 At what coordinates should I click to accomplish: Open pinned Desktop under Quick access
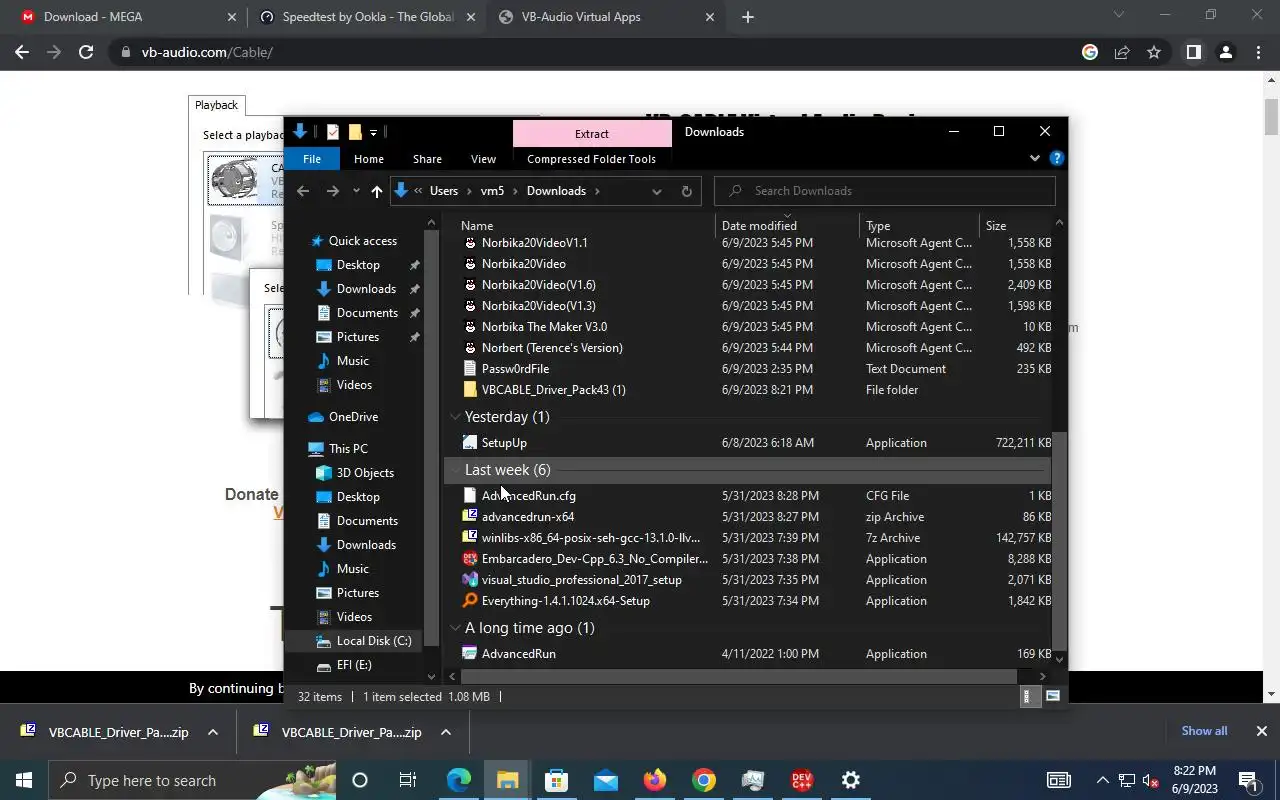coord(358,265)
